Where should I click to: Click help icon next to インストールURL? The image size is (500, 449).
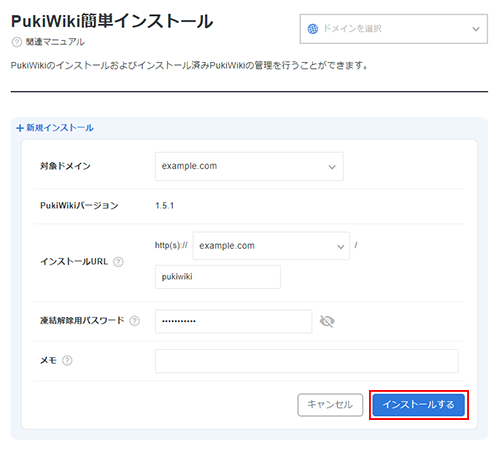(118, 262)
